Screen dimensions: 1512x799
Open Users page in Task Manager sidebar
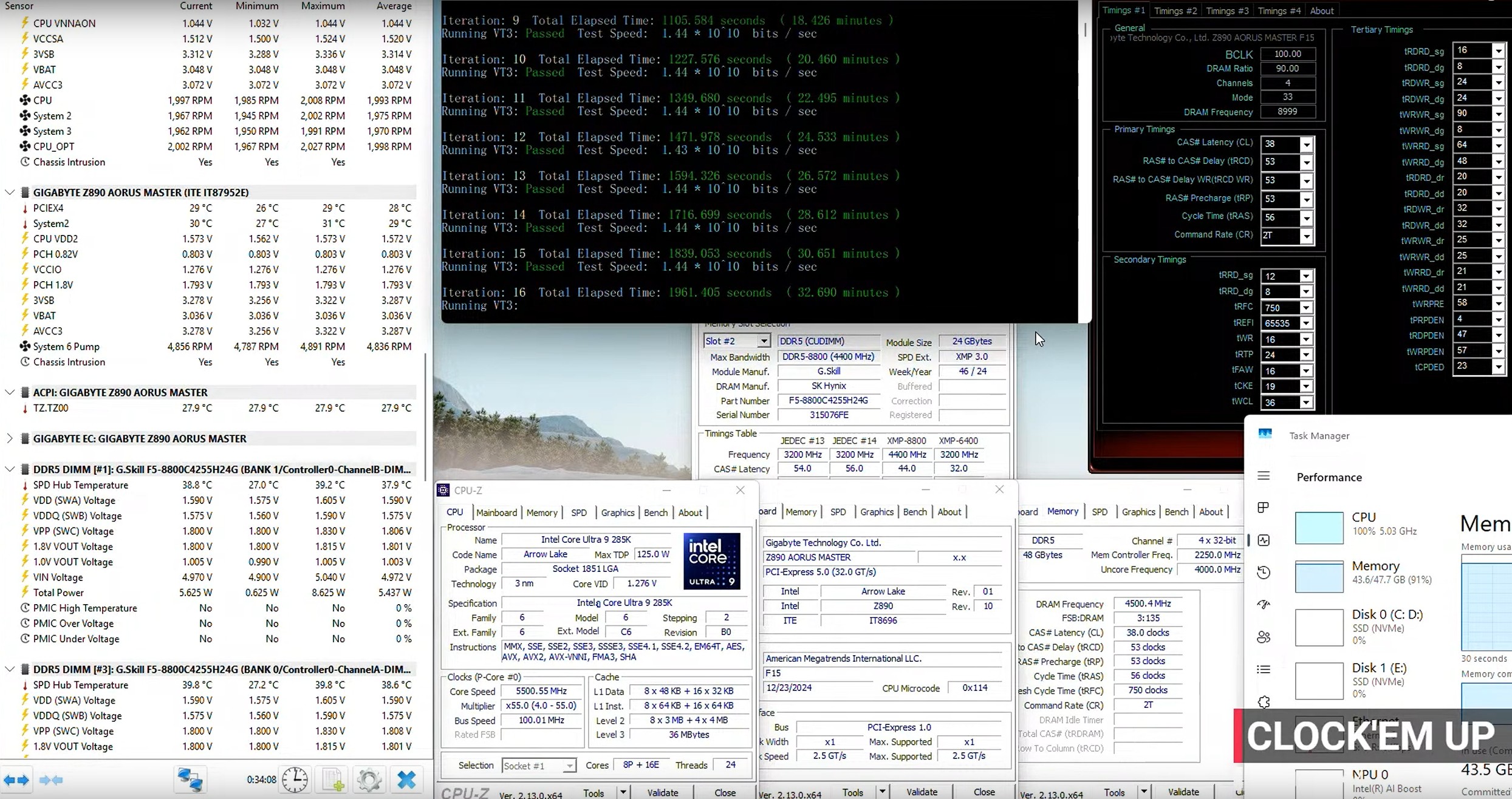[1264, 637]
